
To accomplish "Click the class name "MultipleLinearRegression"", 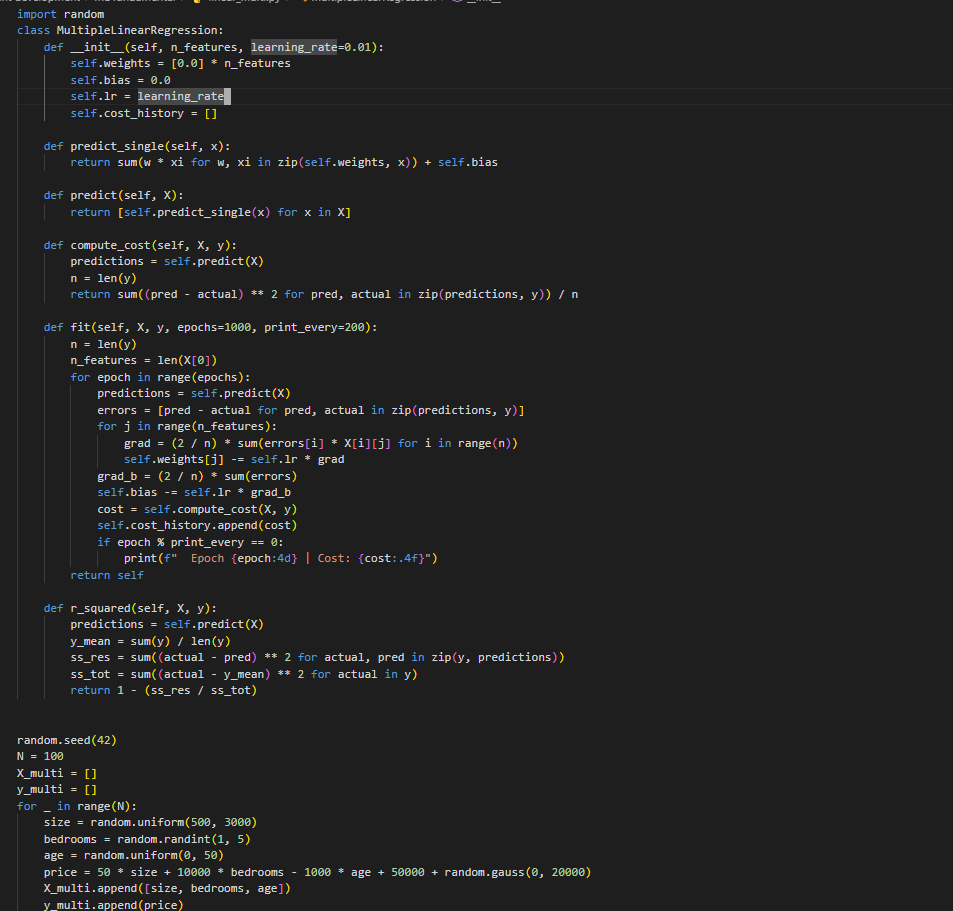I will click(x=137, y=30).
